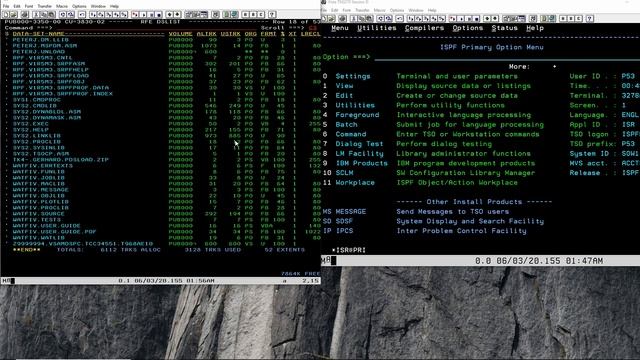Open Help menu in left emulator window
This screenshot has height=360, width=640.
[114, 6]
